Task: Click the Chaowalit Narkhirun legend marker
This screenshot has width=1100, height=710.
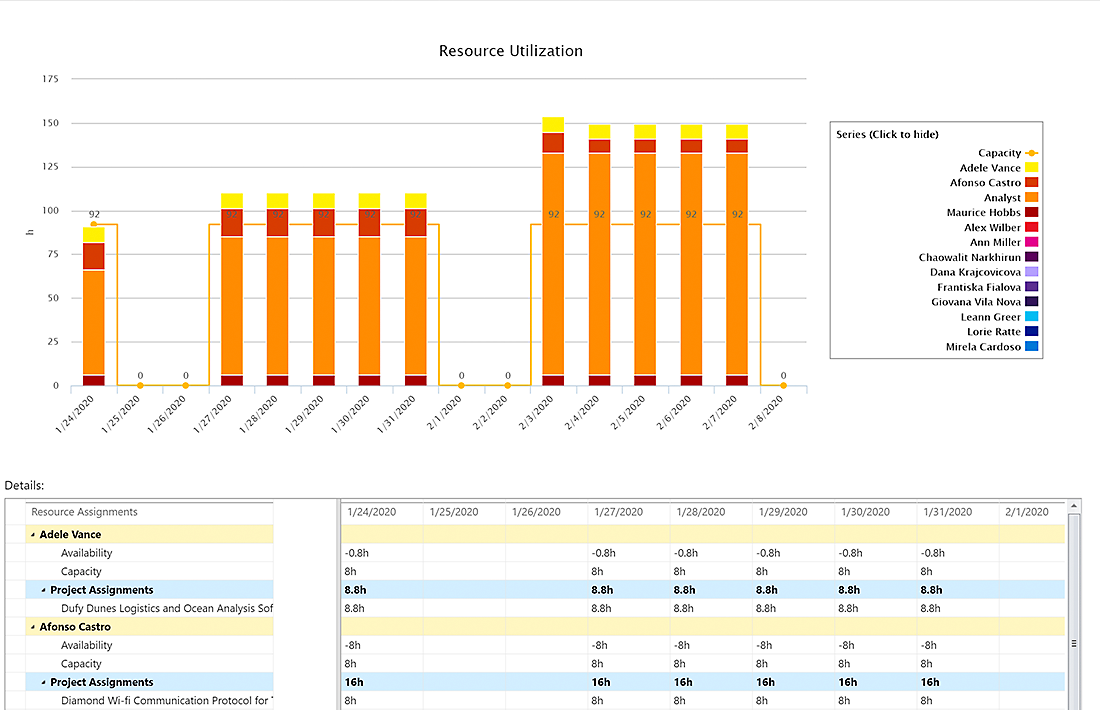Action: point(1031,257)
